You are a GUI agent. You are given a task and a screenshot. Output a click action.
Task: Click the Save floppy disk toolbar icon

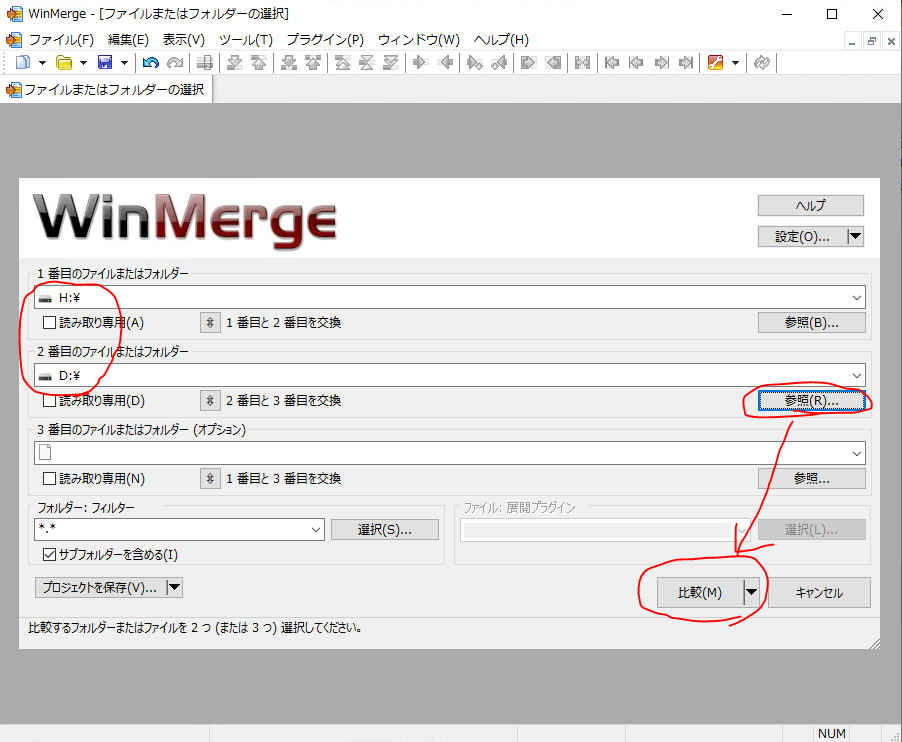click(x=105, y=62)
